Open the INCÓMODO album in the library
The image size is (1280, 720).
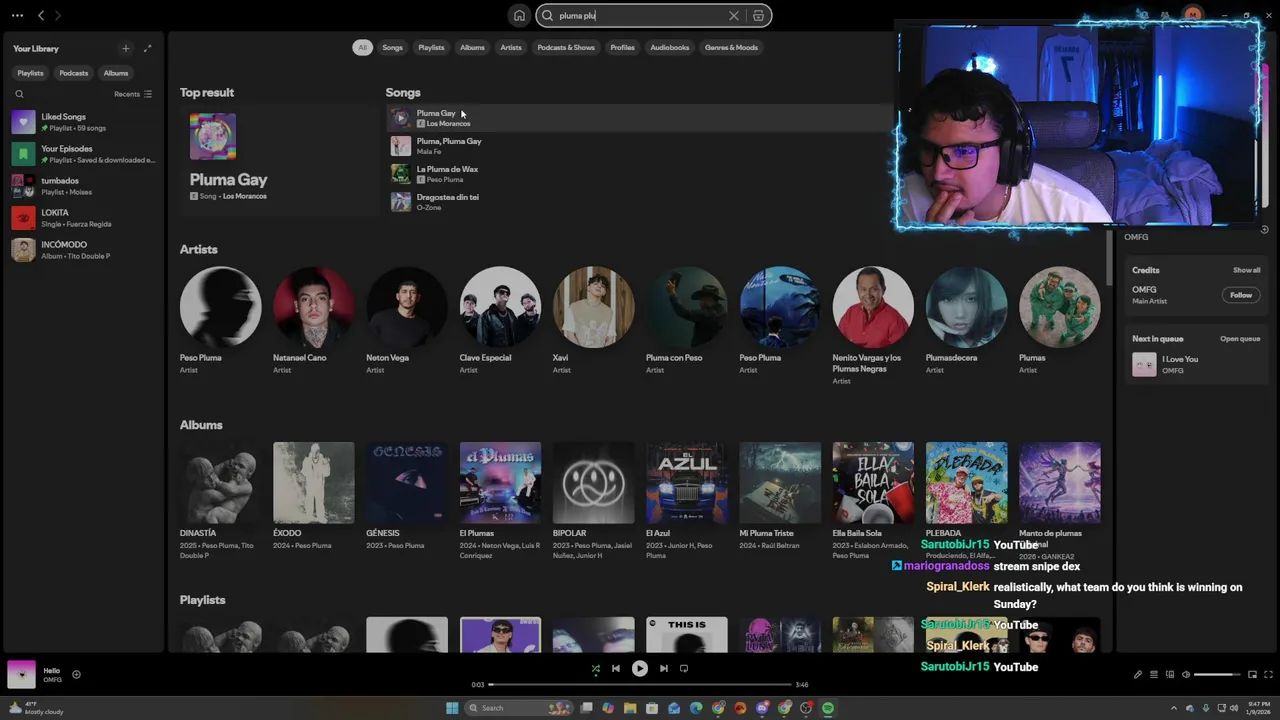[84, 250]
